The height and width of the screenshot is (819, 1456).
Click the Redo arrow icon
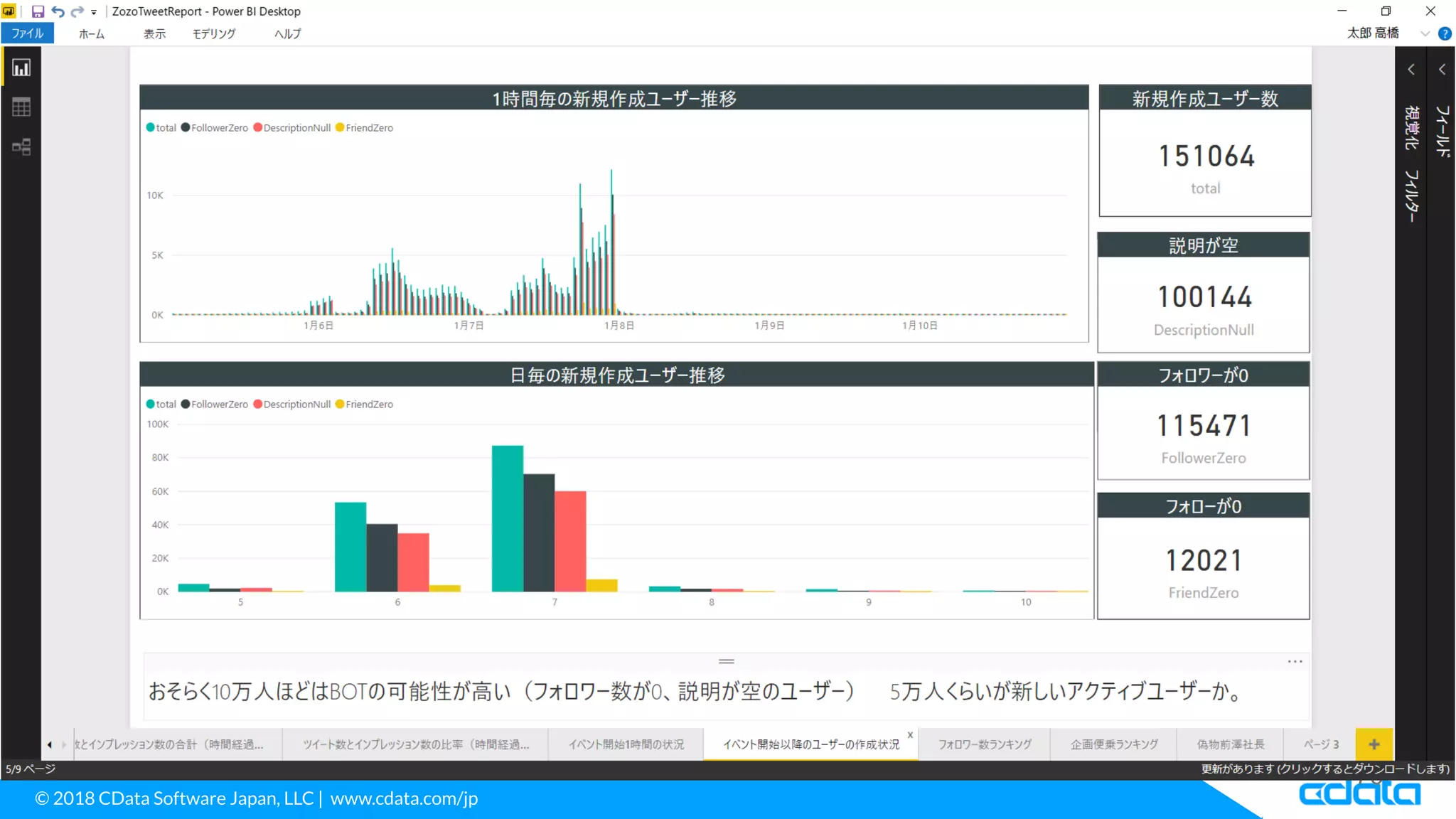(77, 11)
